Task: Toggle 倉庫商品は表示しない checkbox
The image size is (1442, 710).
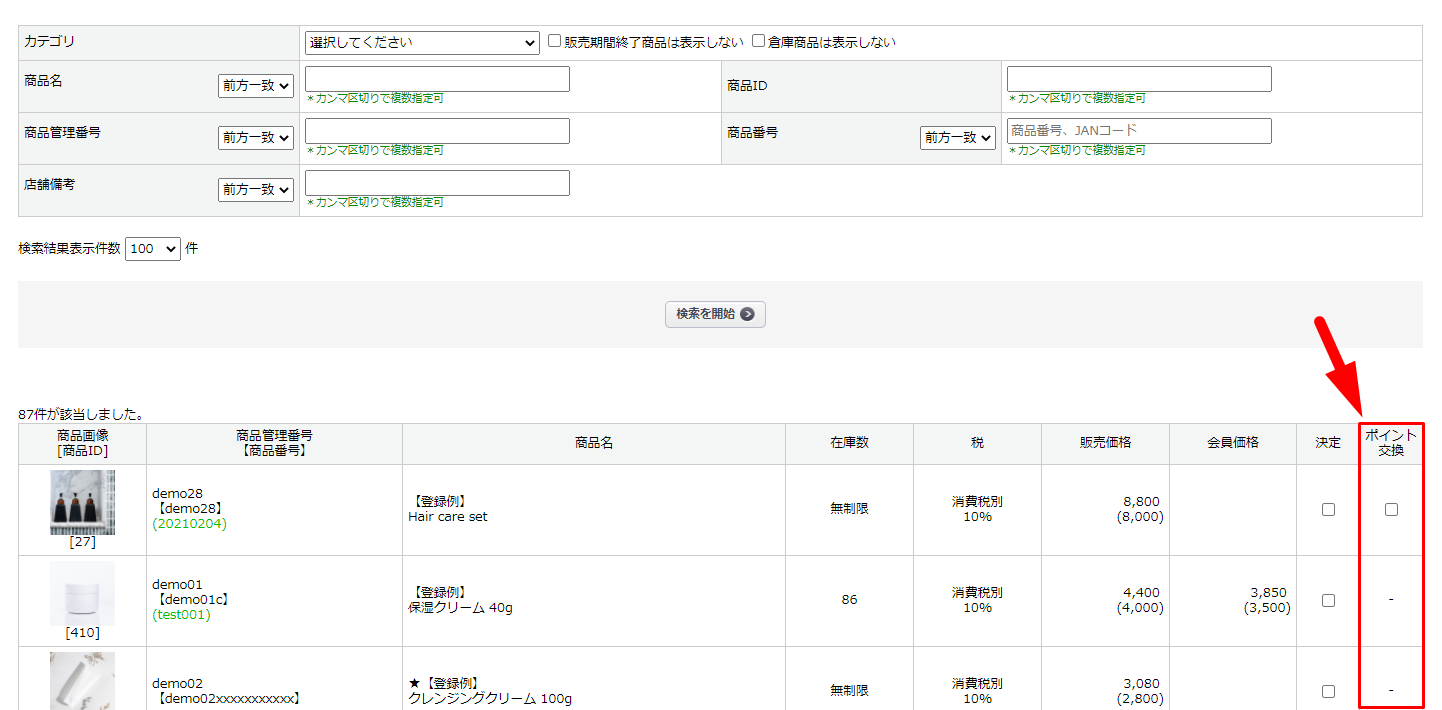Action: 759,42
